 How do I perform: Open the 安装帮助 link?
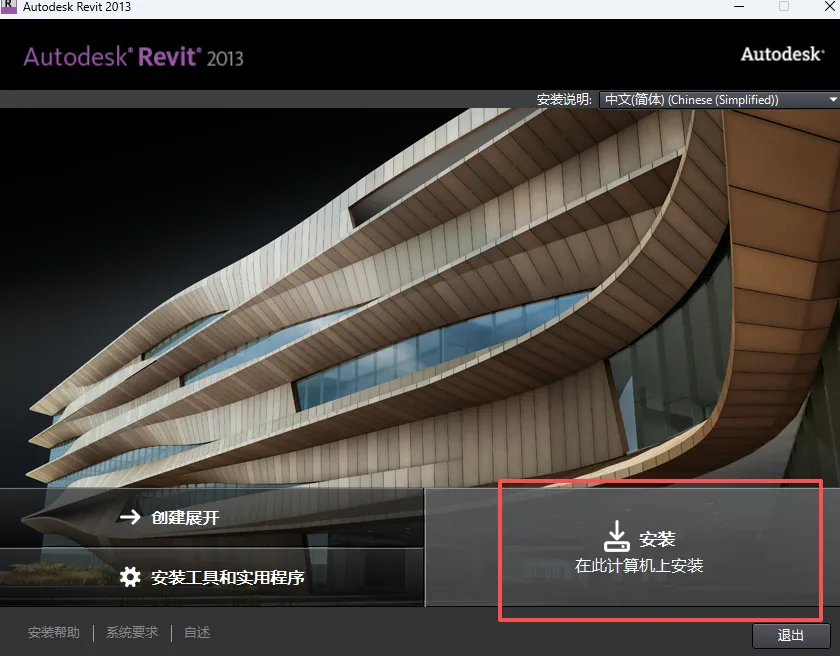pos(54,632)
